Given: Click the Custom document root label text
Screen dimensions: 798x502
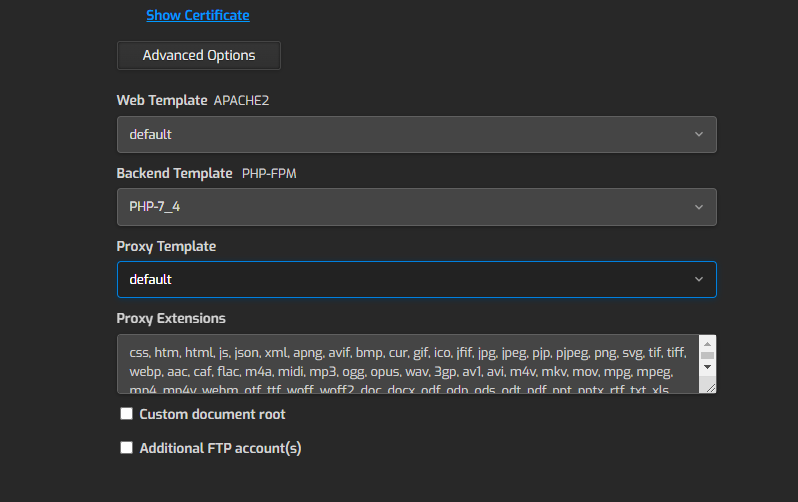Looking at the screenshot, I should [212, 414].
